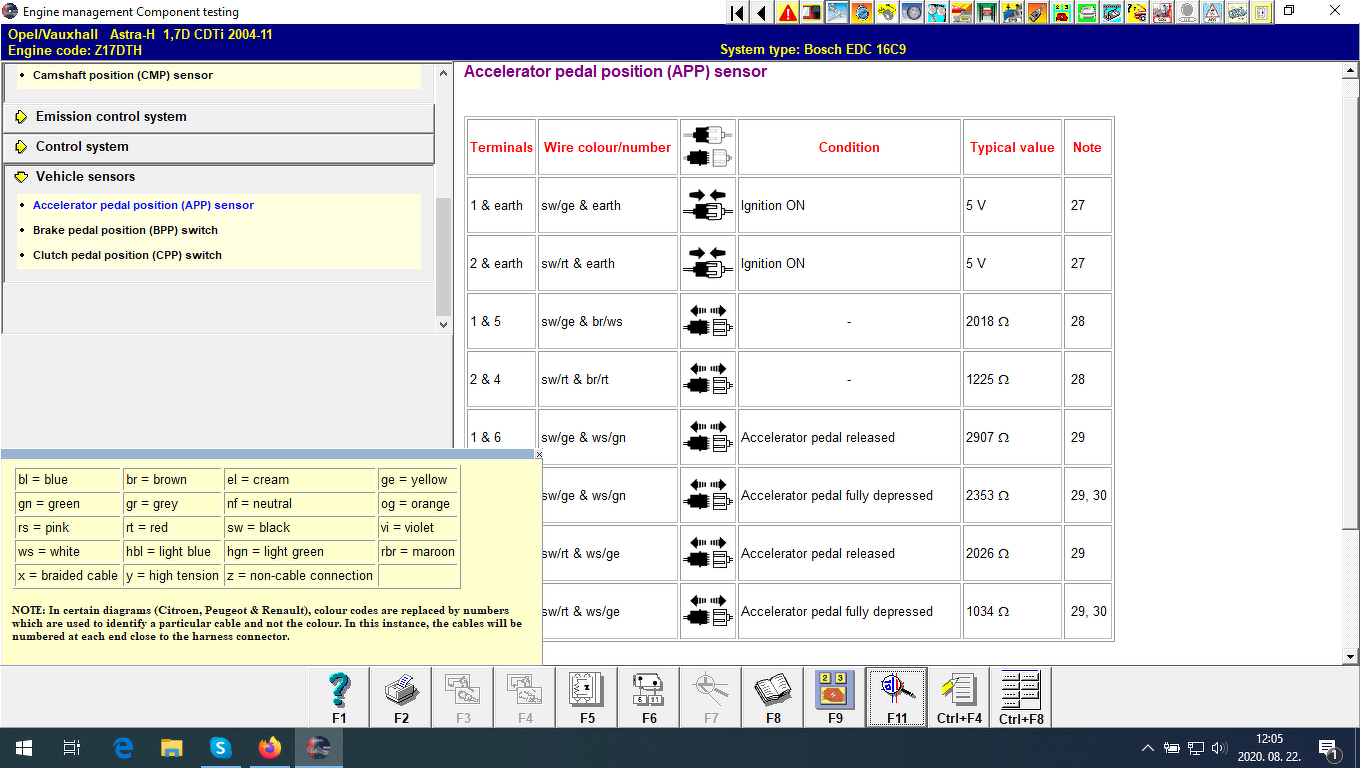
Task: Go back with the left arrow icon
Action: pyautogui.click(x=762, y=12)
